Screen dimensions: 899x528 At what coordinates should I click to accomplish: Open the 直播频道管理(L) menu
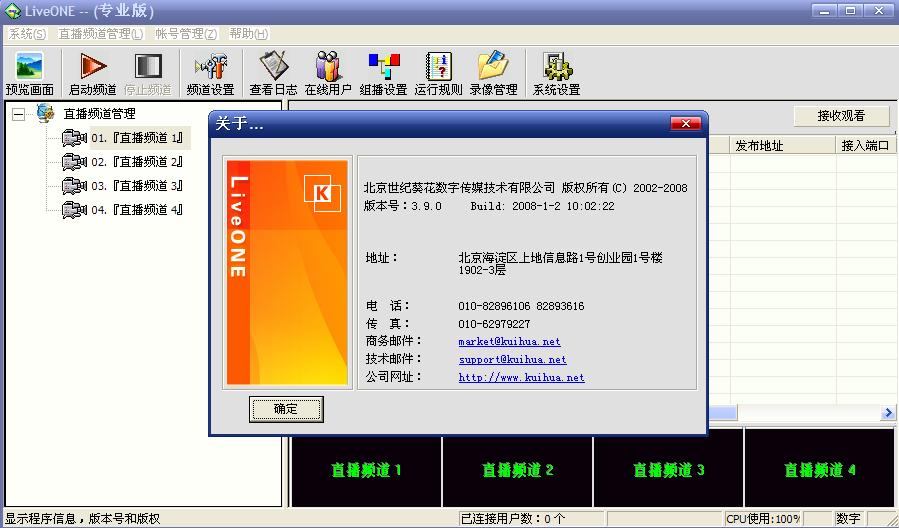[100, 34]
